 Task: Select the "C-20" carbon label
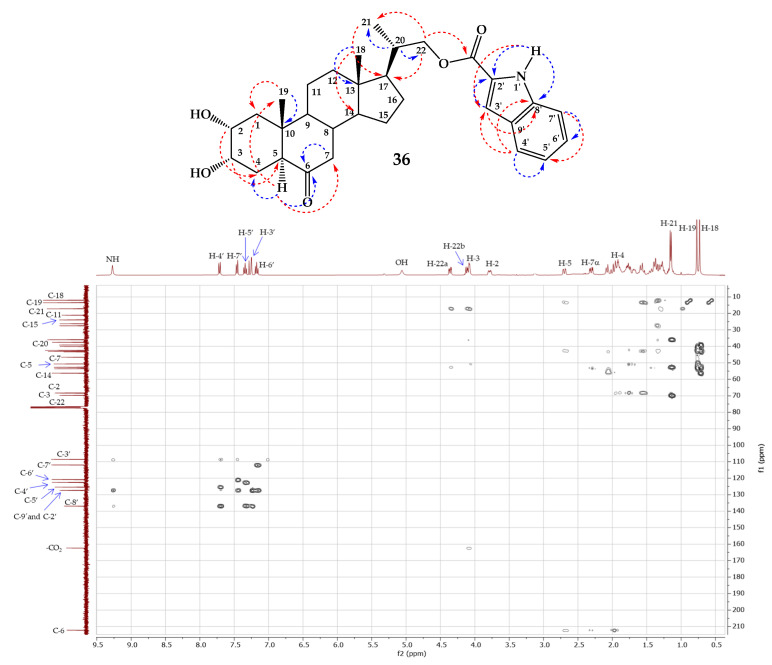coord(40,344)
